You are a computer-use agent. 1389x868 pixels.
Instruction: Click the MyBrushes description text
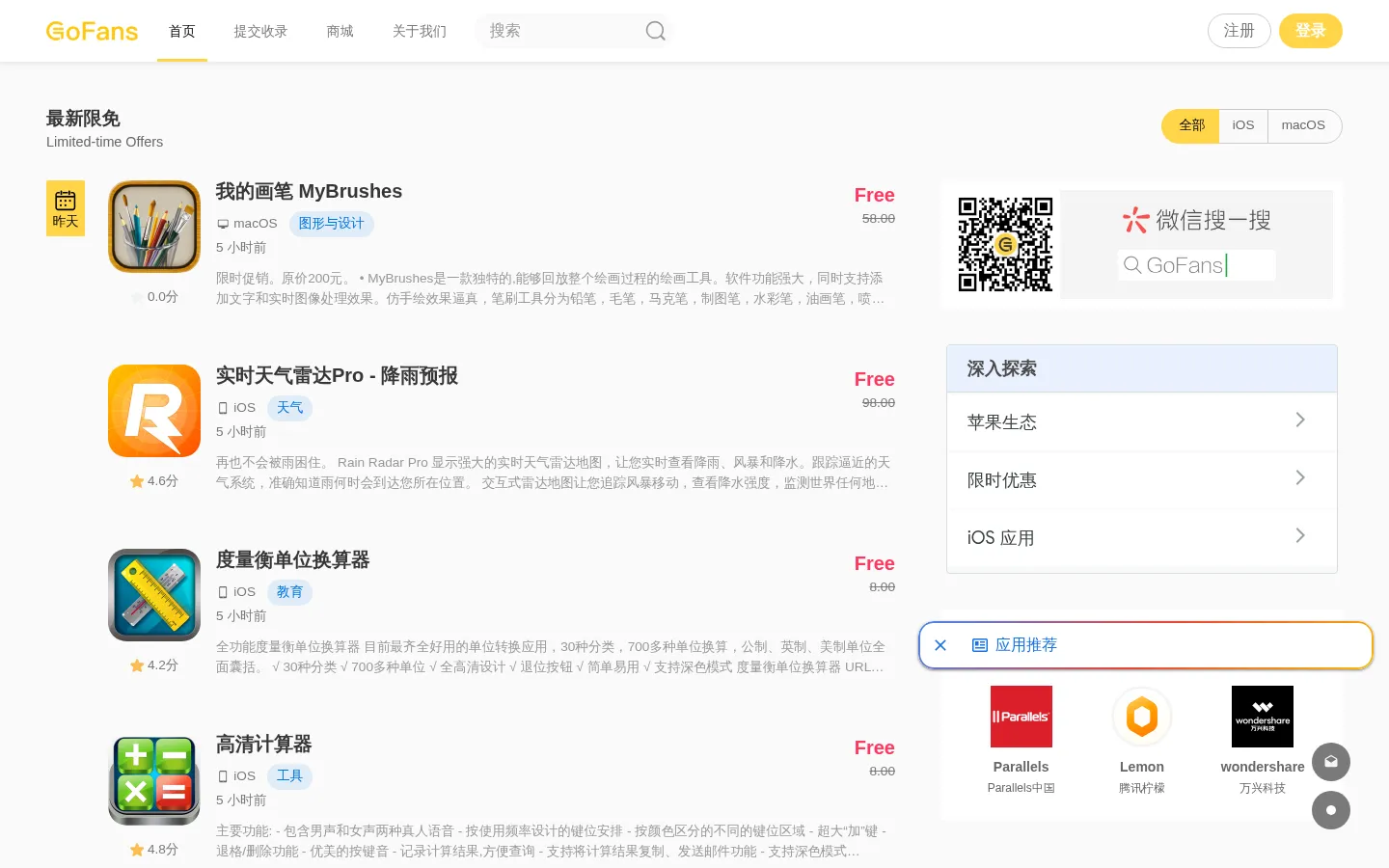pyautogui.click(x=551, y=288)
